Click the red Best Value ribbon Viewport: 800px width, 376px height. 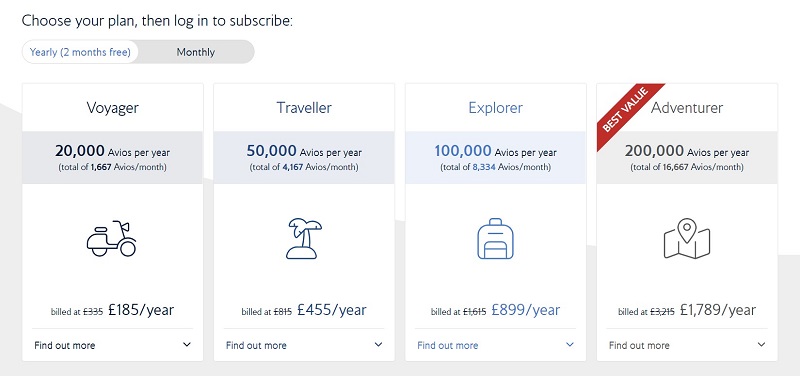(x=629, y=113)
